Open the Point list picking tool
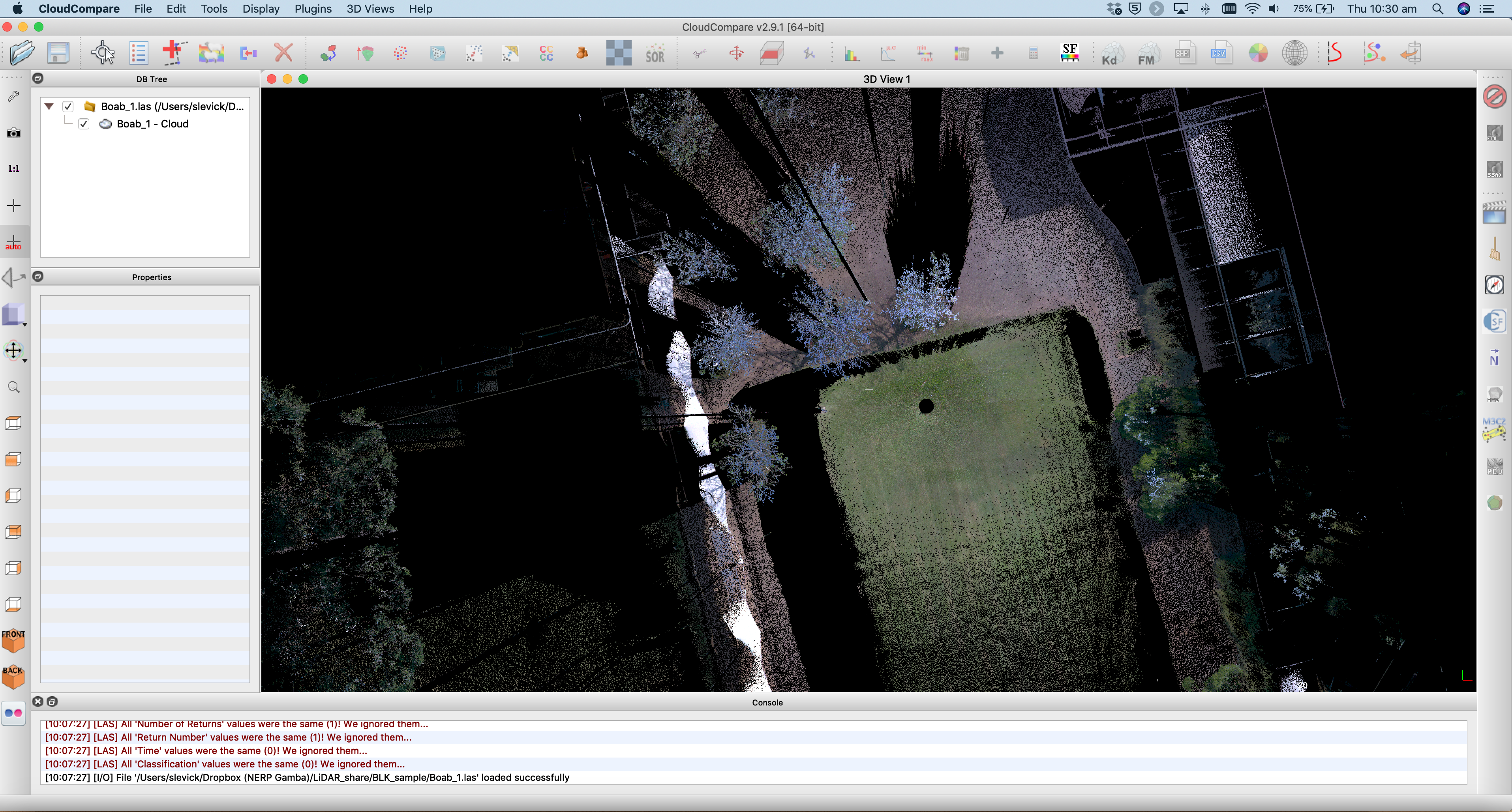The width and height of the screenshot is (1512, 812). point(139,53)
